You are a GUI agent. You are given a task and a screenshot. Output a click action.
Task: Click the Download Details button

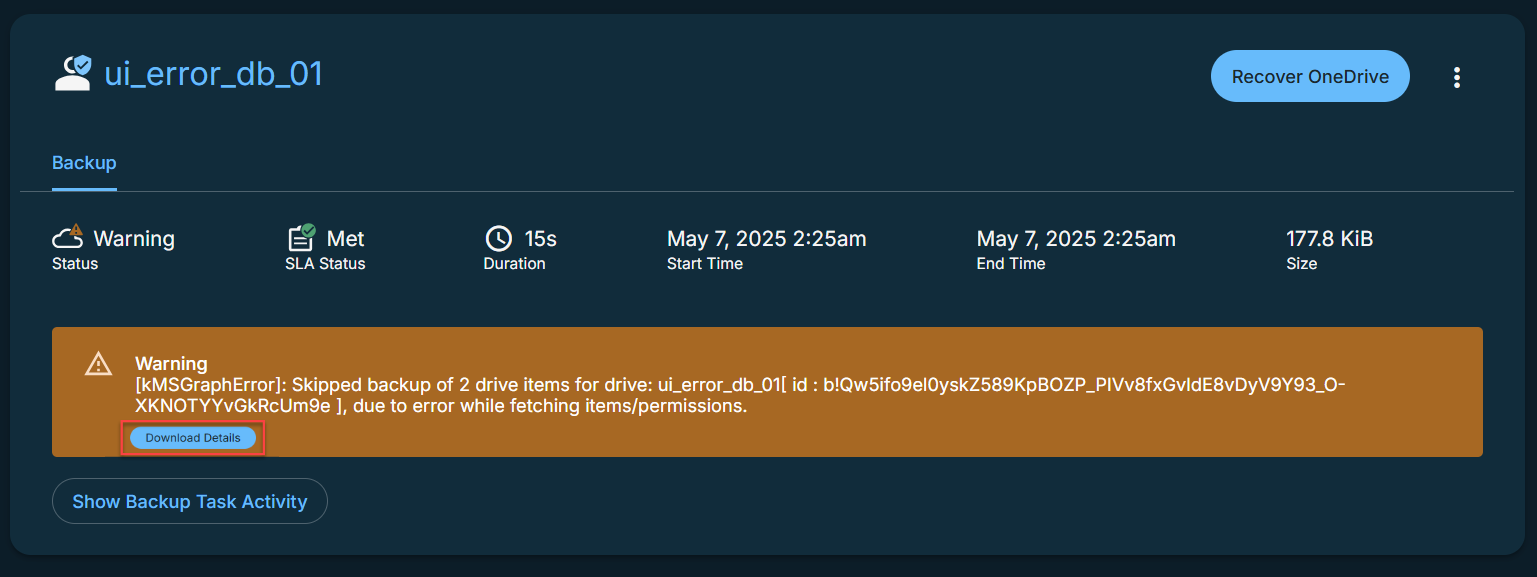[x=193, y=438]
